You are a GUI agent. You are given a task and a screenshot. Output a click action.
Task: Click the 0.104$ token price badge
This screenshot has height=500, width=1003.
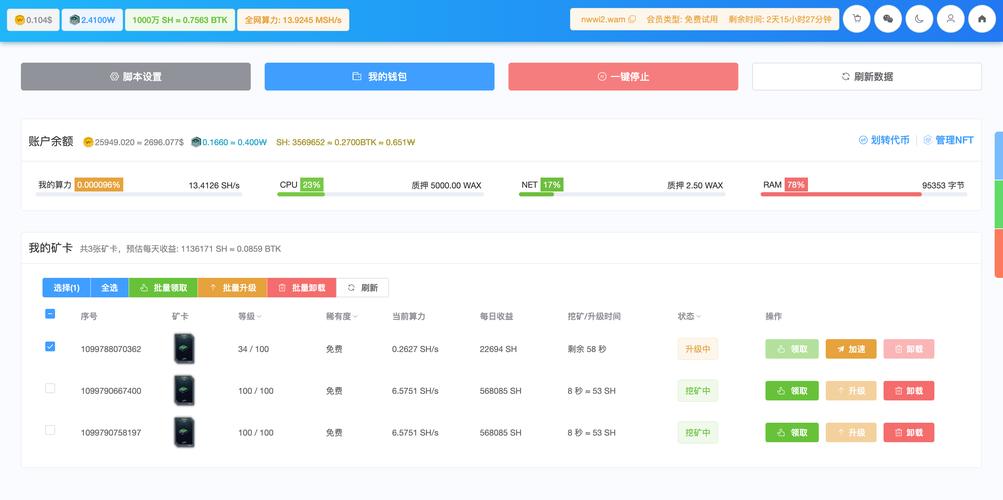[33, 20]
